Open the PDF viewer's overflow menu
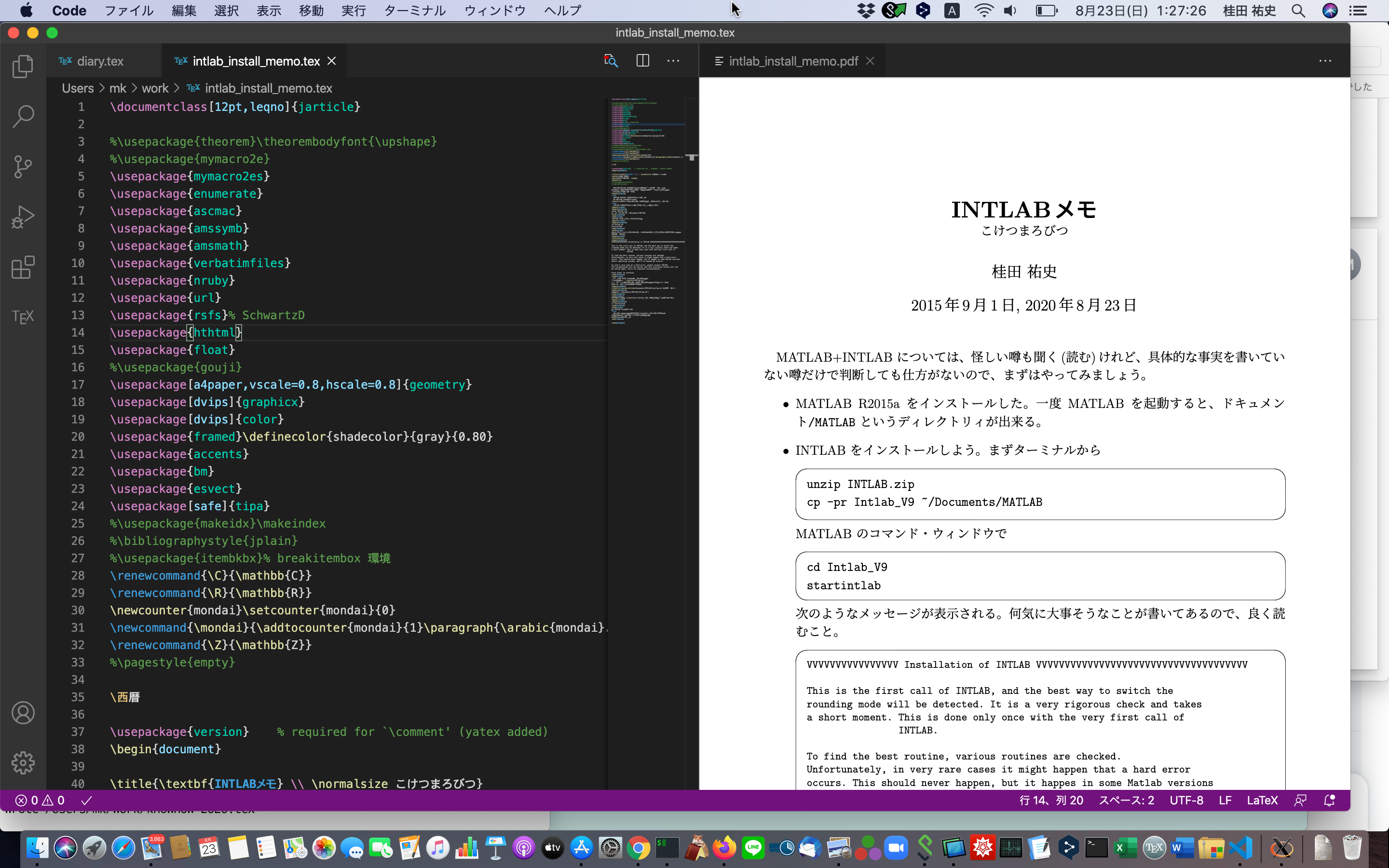This screenshot has height=868, width=1389. click(x=1325, y=61)
